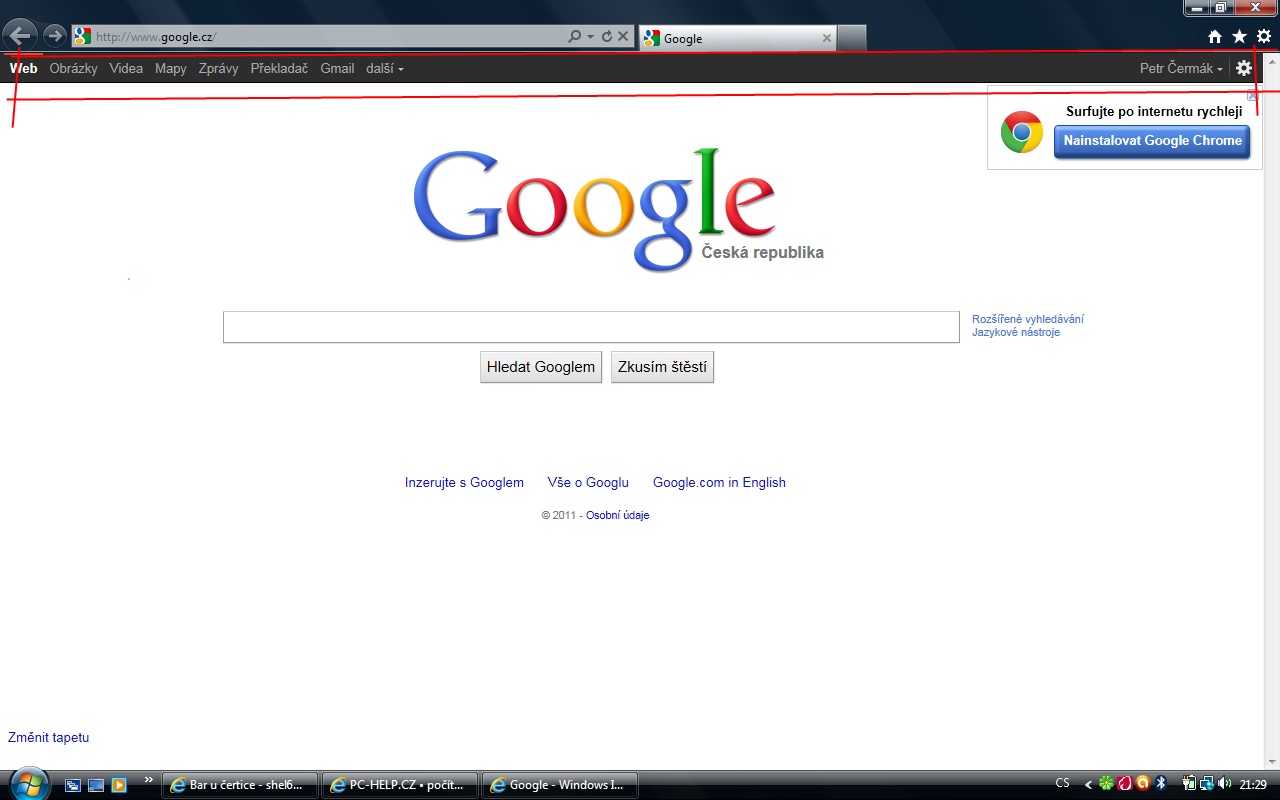Expand the quick launch overflow chevron

point(149,780)
